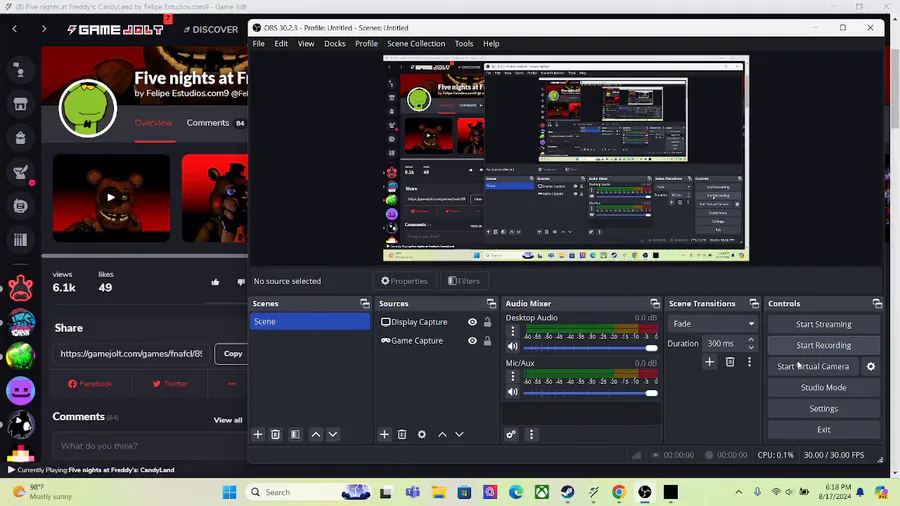
Task: Delete scene transition trash icon
Action: tap(730, 362)
